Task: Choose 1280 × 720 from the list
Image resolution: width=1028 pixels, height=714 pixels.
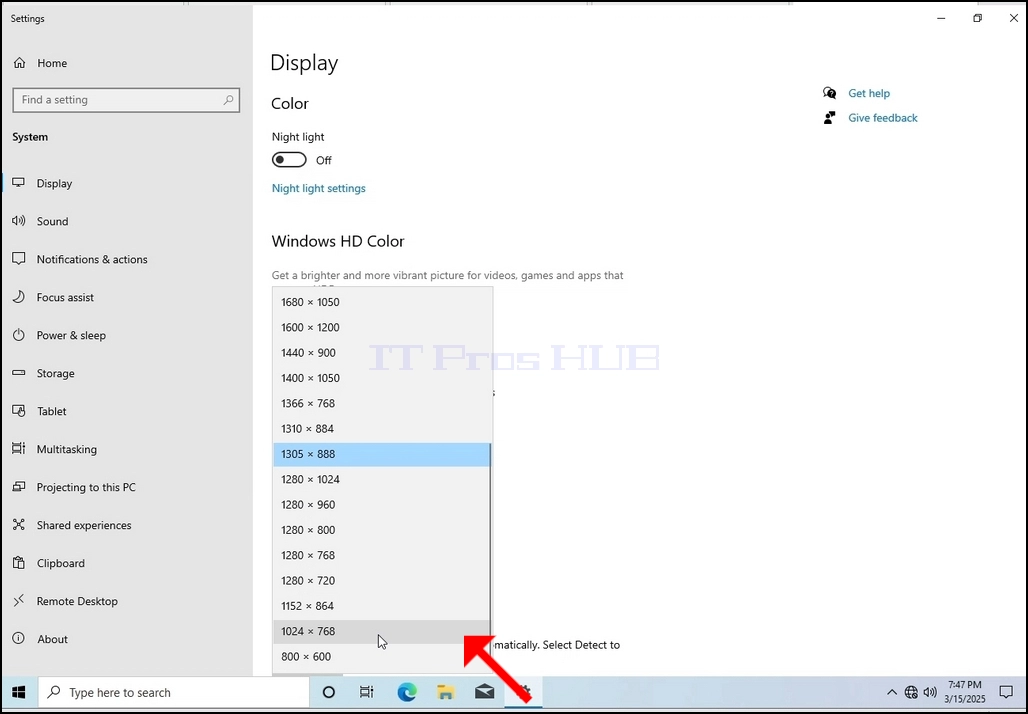Action: (x=382, y=581)
